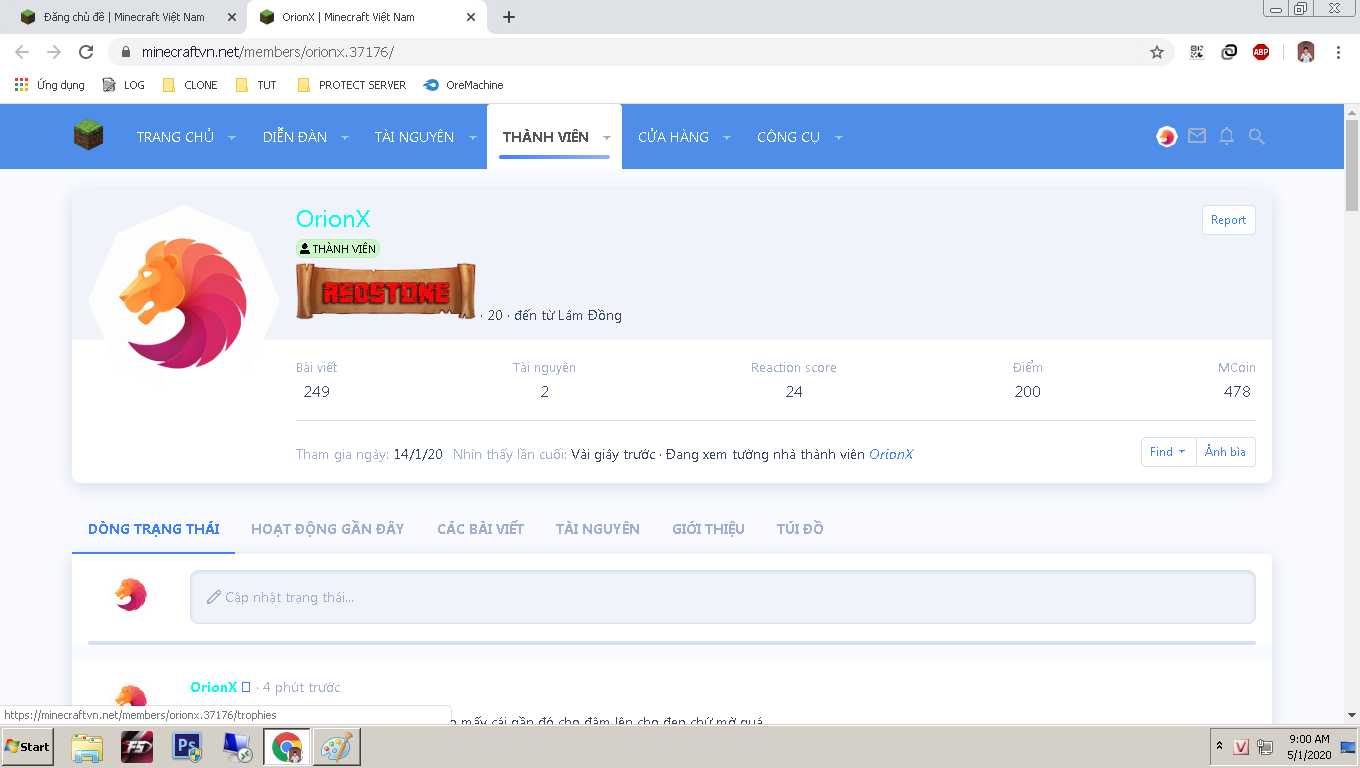Screen dimensions: 1360x768
Task: Open the TÀI NGUYÊN profile tab
Action: pyautogui.click(x=597, y=529)
